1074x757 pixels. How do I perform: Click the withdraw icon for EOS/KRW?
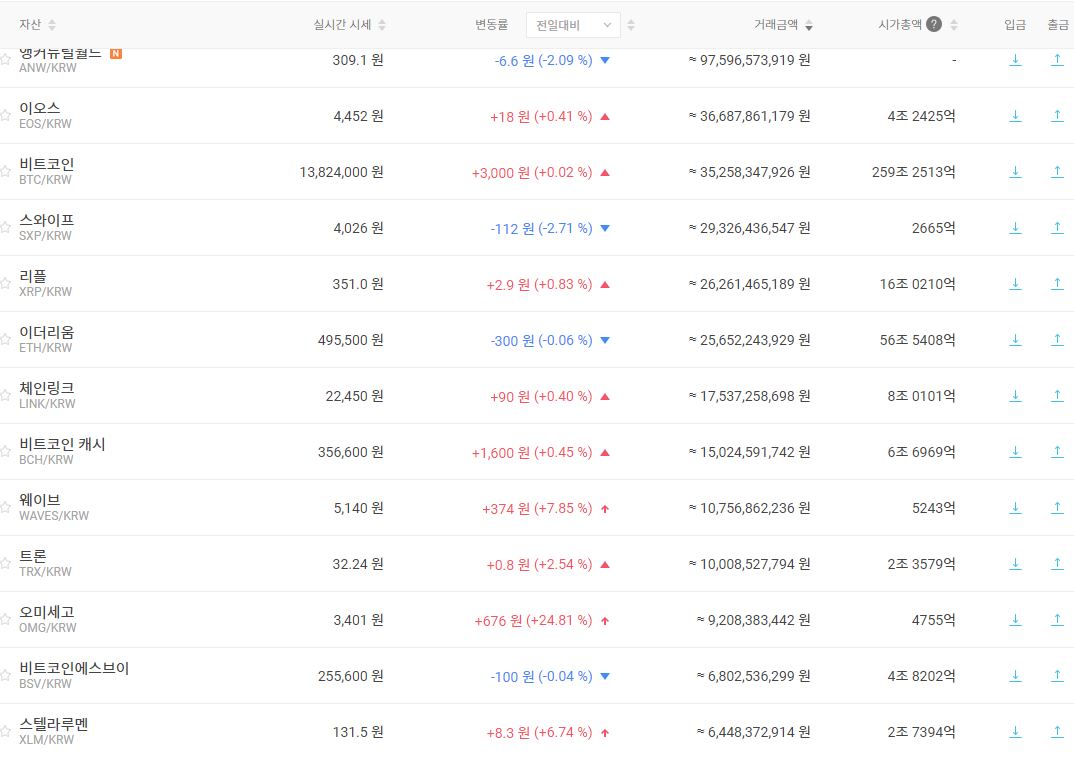coord(1057,116)
